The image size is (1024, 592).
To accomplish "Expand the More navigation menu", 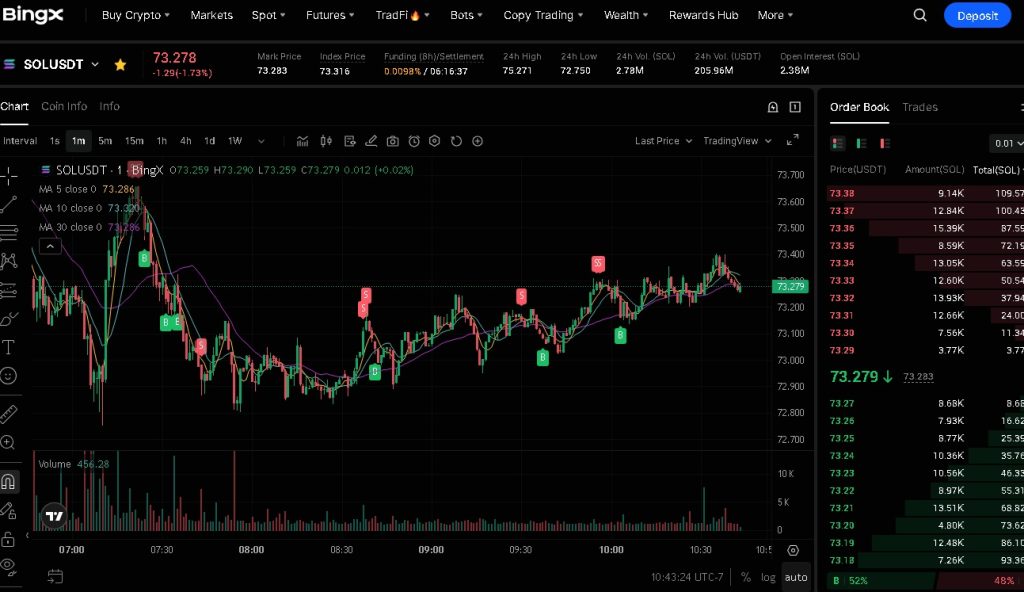I will click(x=775, y=15).
